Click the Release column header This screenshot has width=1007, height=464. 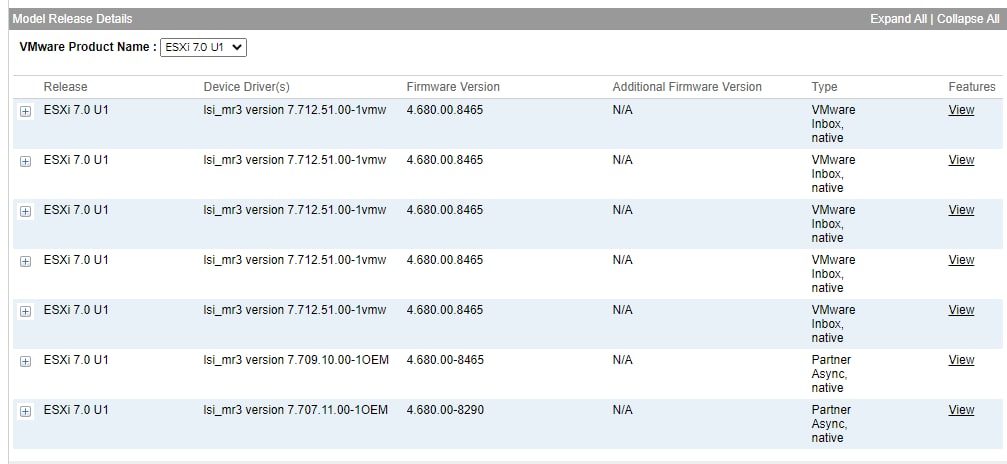pyautogui.click(x=65, y=87)
